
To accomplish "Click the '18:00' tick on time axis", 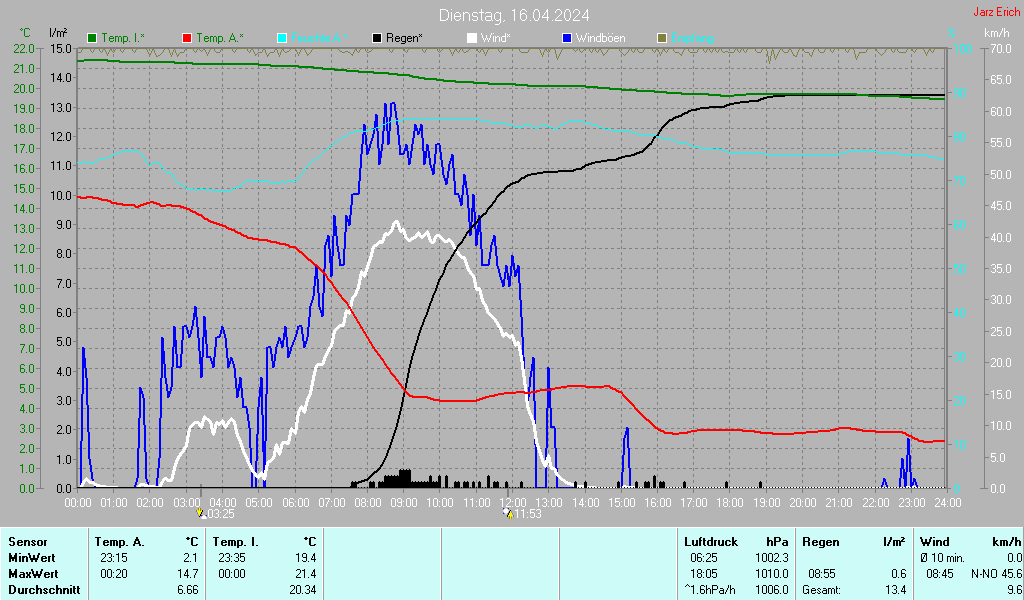I will (730, 503).
